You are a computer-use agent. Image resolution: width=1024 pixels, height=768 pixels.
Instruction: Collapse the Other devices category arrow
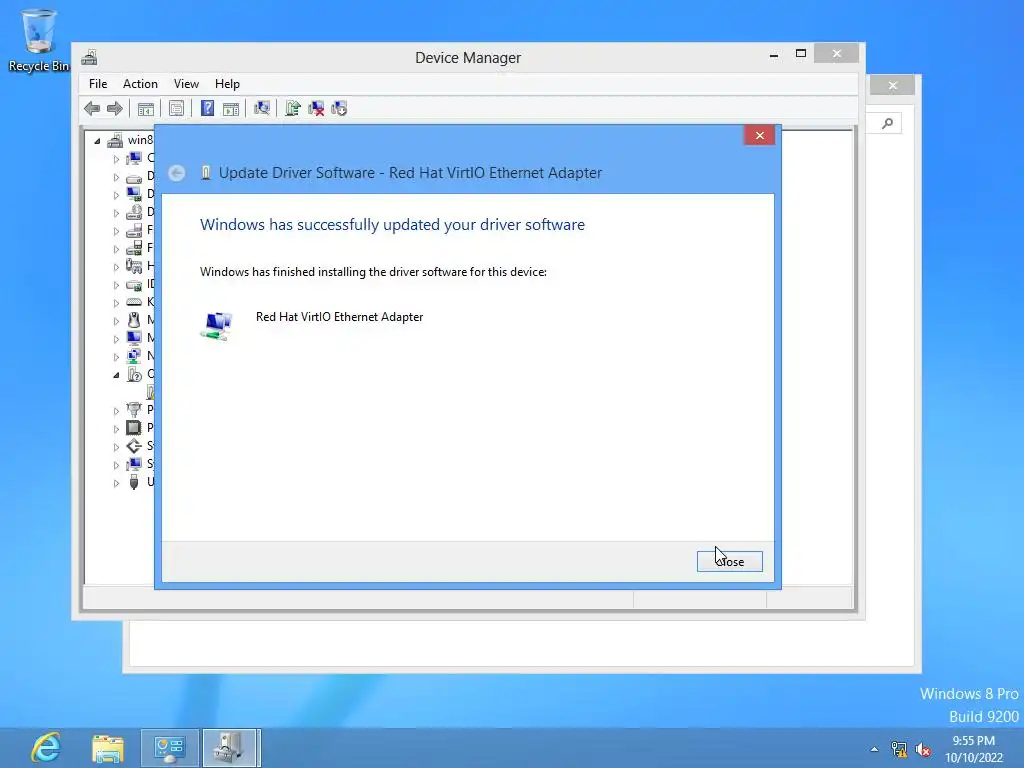116,375
